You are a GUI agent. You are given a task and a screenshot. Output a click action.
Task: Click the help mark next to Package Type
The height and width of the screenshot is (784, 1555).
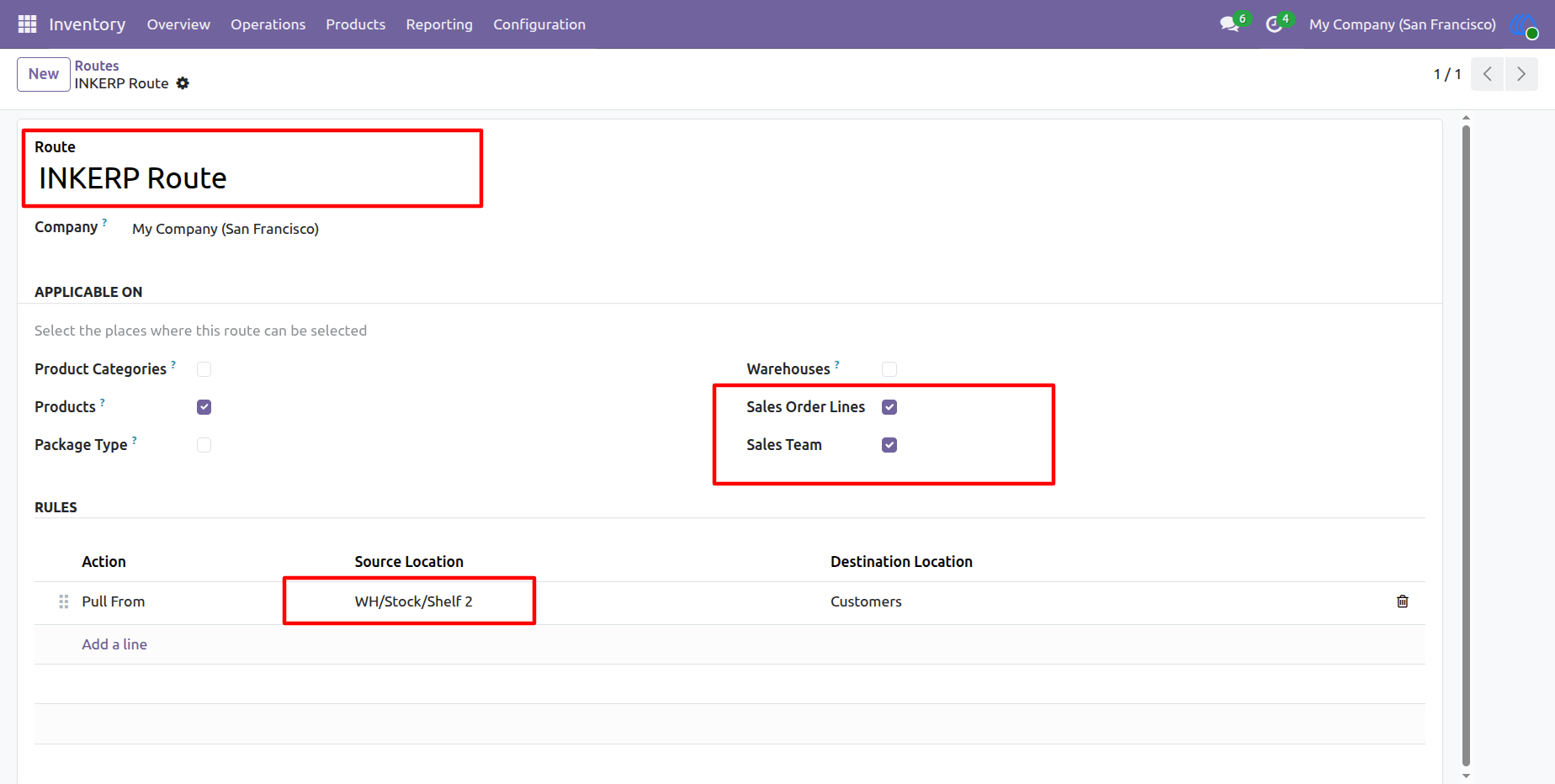[135, 440]
